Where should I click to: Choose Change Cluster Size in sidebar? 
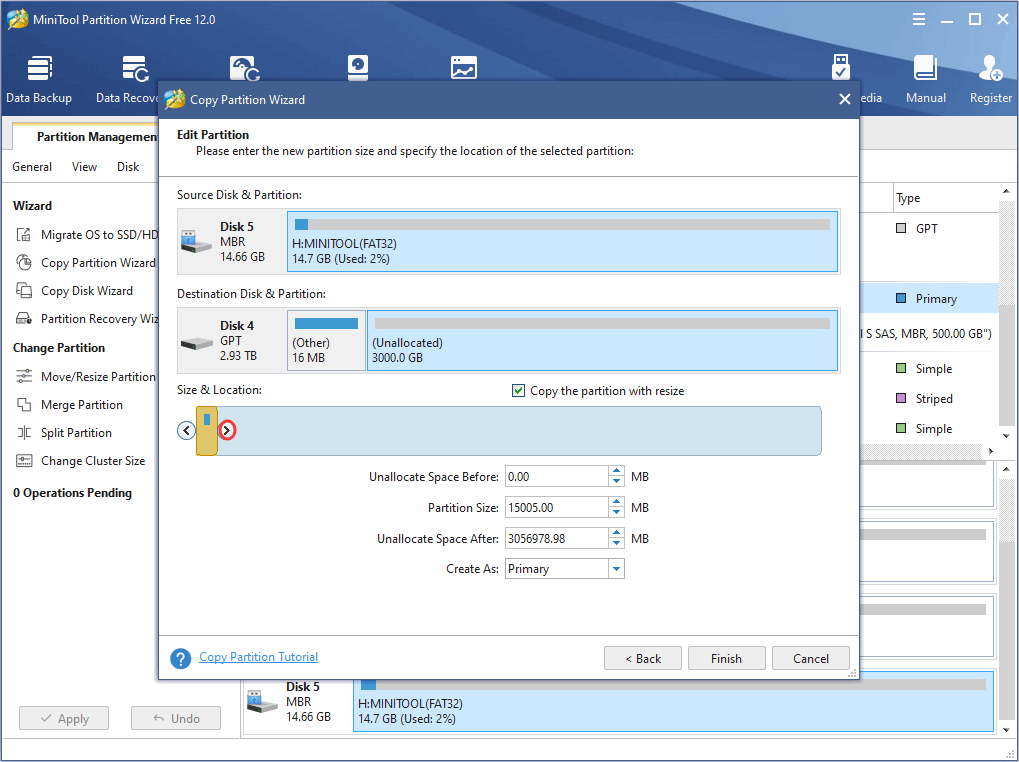click(x=80, y=460)
